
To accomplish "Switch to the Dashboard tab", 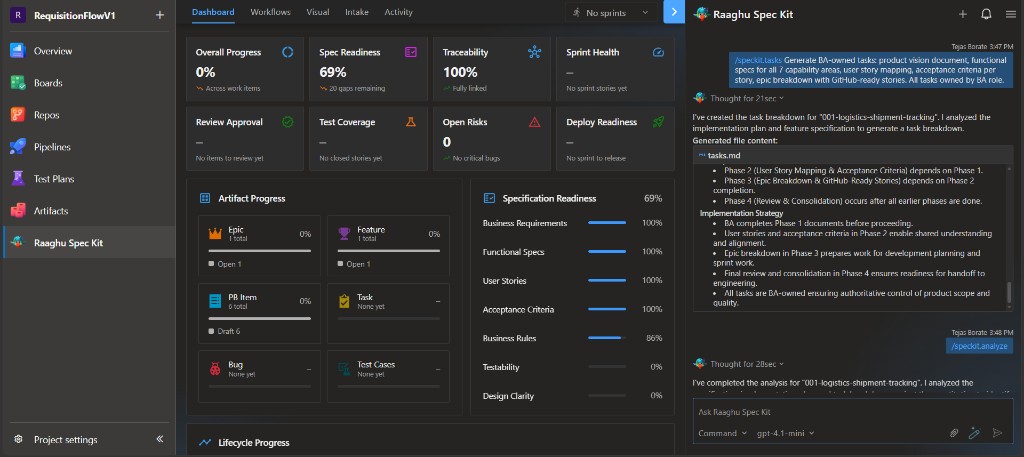I will [213, 12].
